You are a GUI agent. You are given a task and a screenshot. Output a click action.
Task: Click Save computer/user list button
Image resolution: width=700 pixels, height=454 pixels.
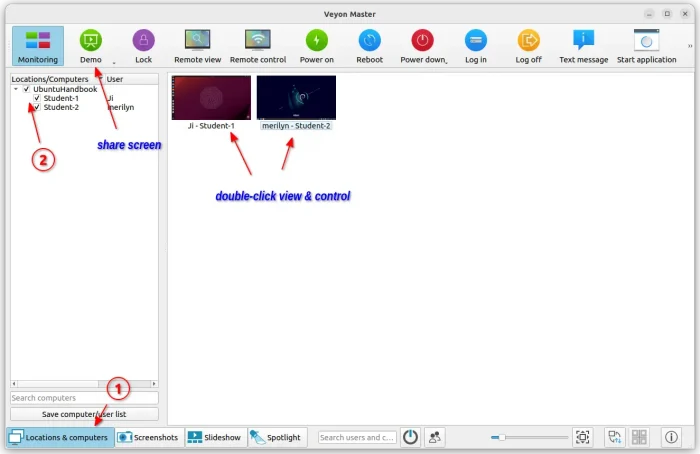(x=84, y=414)
